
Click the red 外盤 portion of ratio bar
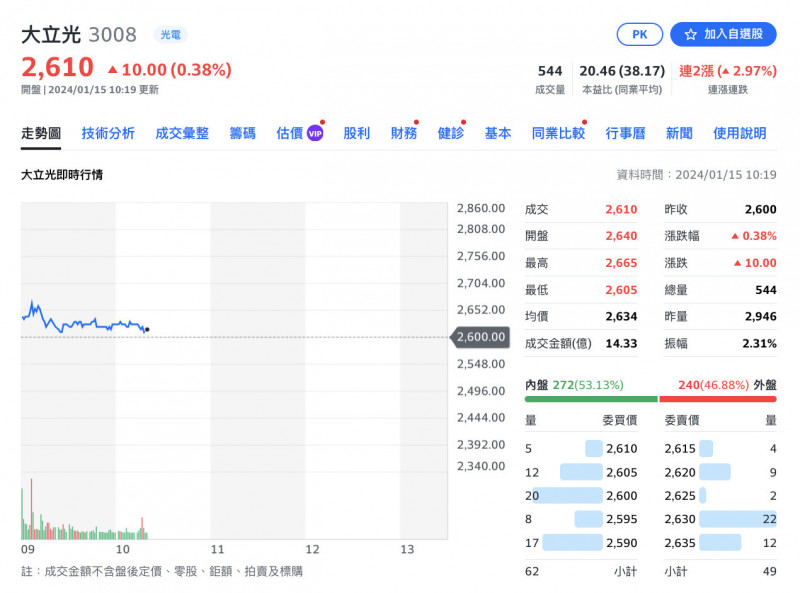point(718,399)
